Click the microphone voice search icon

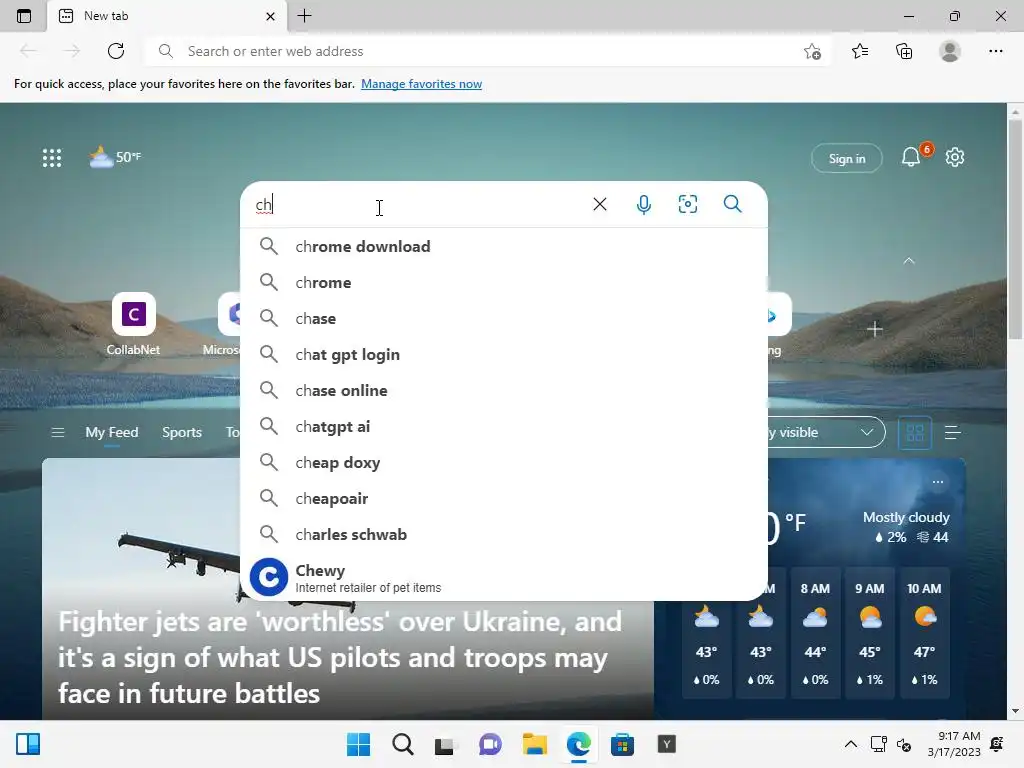(643, 204)
